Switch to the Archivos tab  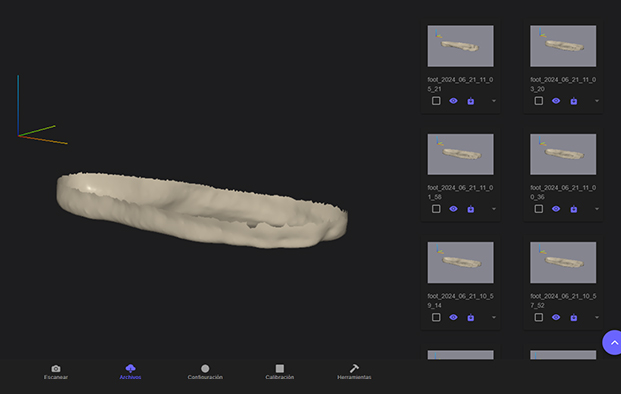130,372
